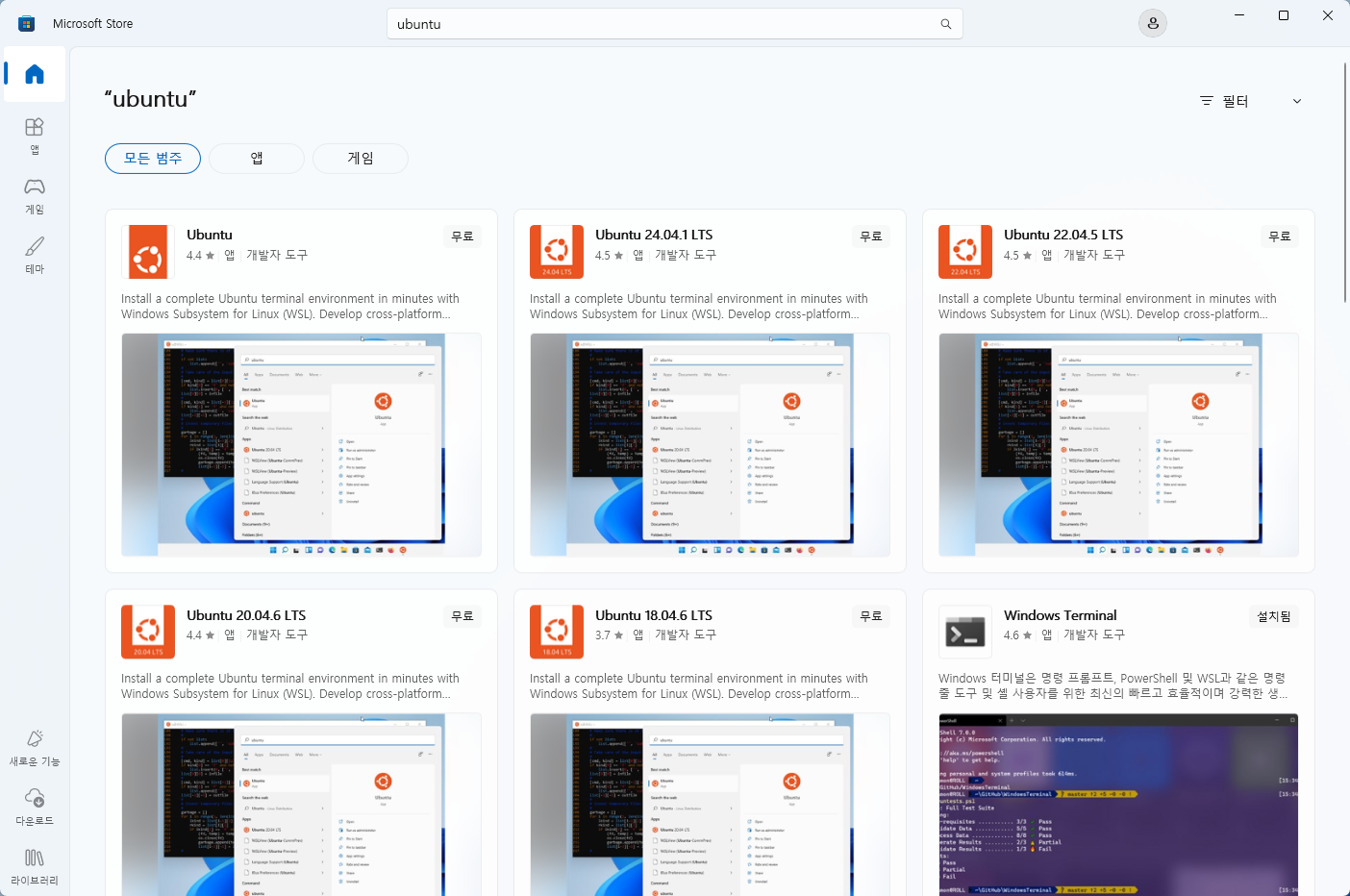The width and height of the screenshot is (1350, 896).
Task: Open the What's New section in the sidebar
Action: coord(35,747)
